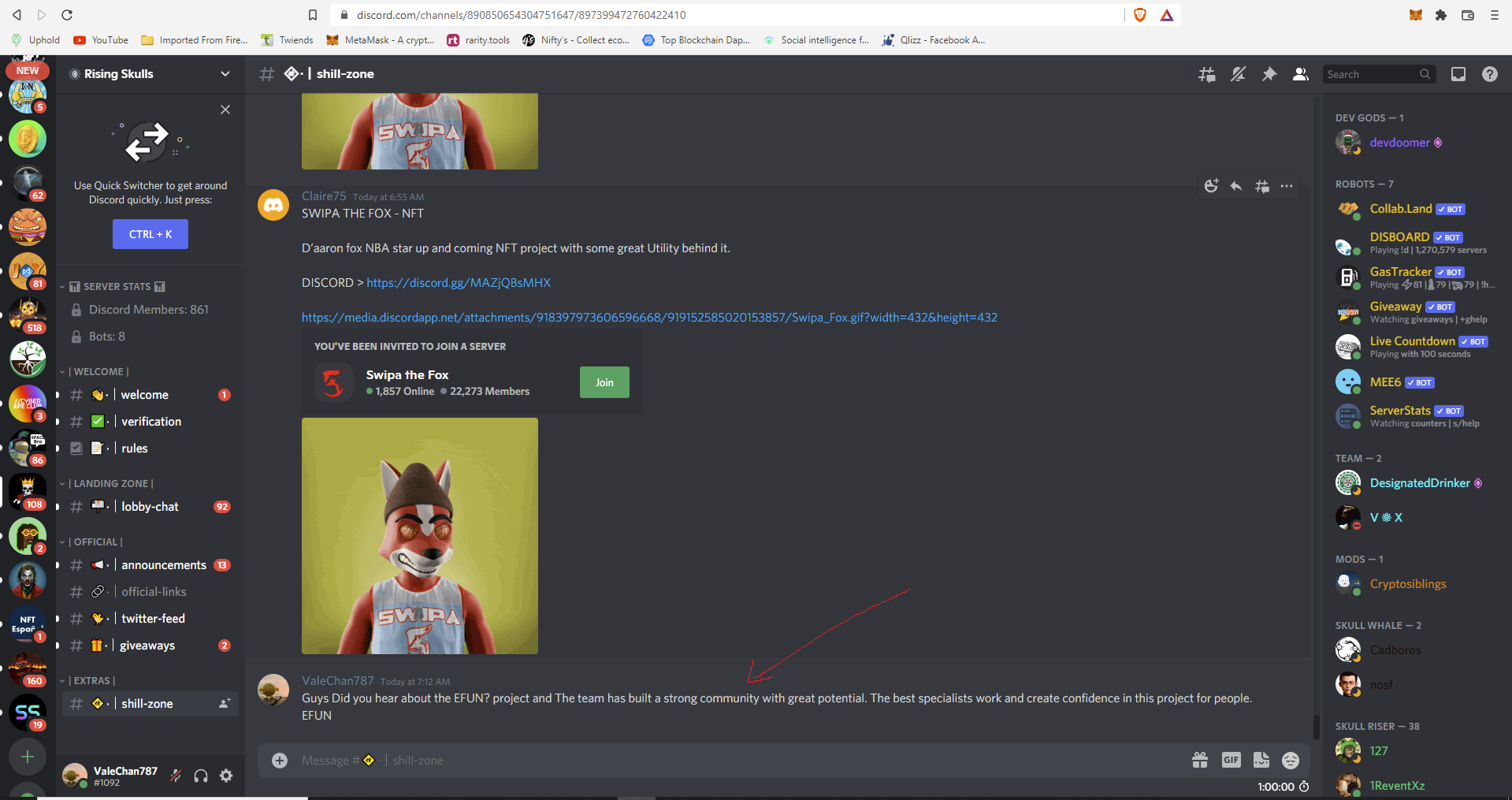Open the sticker picker
The width and height of the screenshot is (1512, 800).
1261,760
